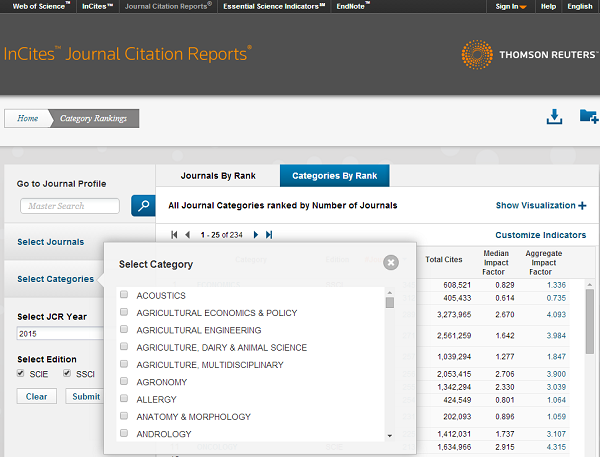Click Aggregate Impact Factor column header

coord(543,263)
